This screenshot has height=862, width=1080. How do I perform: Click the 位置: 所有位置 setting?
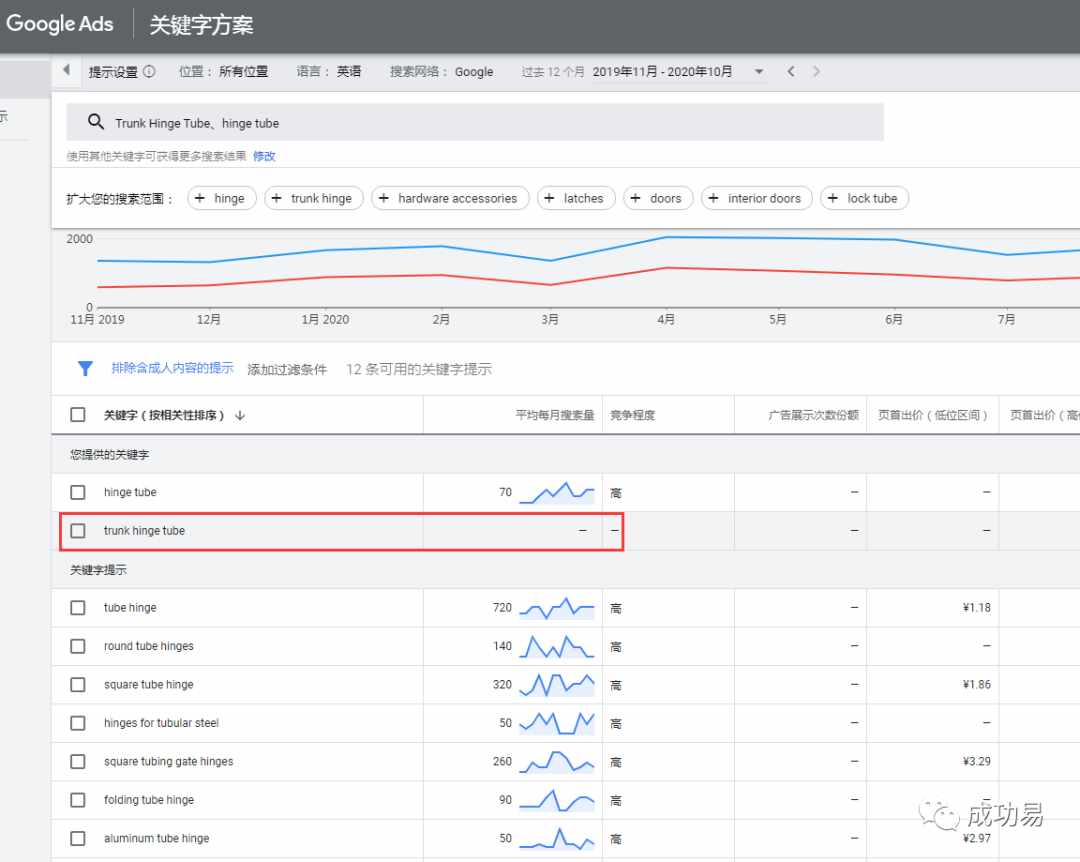tap(223, 72)
